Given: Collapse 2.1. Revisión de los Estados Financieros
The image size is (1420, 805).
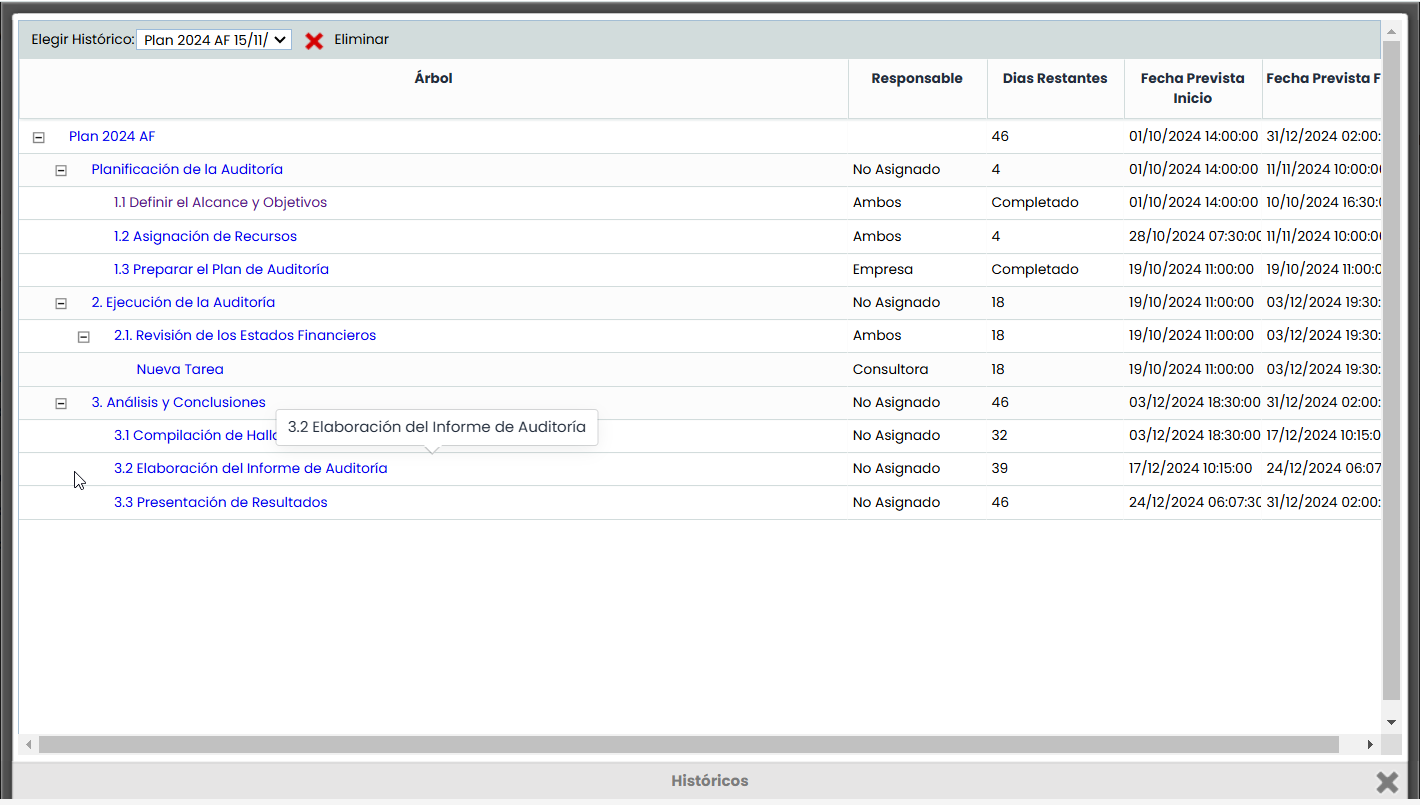Looking at the screenshot, I should point(84,337).
